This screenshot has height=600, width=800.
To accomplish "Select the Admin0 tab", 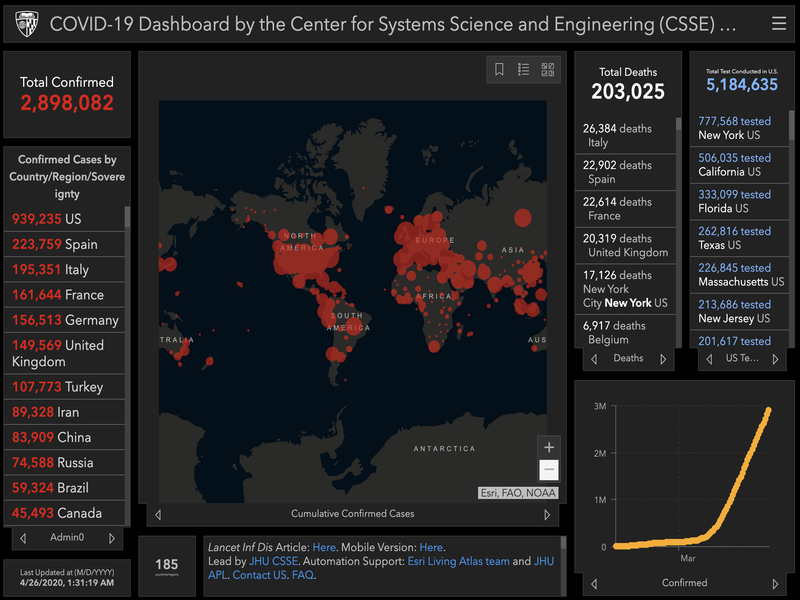I will (x=67, y=537).
